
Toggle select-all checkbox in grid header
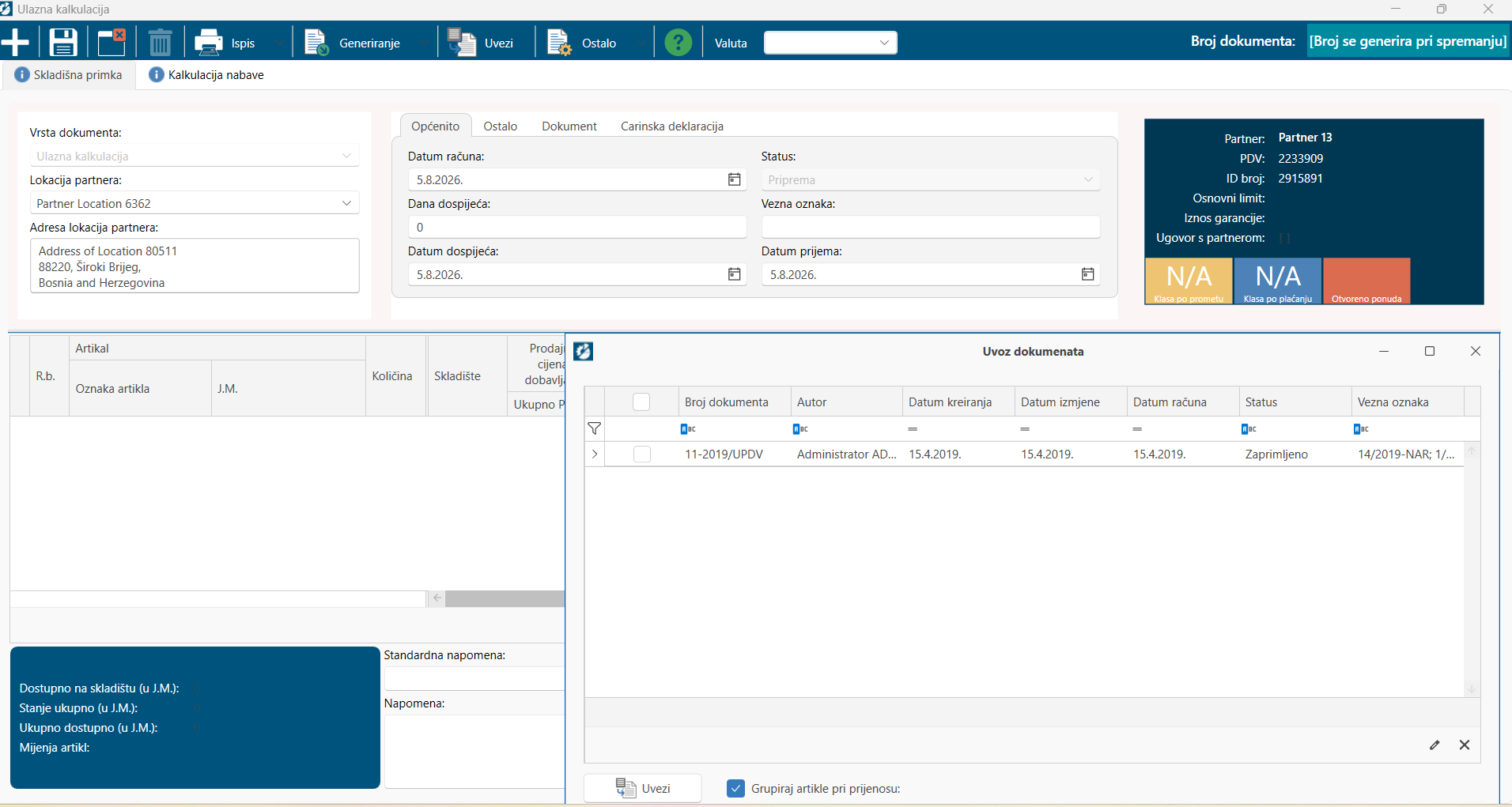[x=641, y=402]
